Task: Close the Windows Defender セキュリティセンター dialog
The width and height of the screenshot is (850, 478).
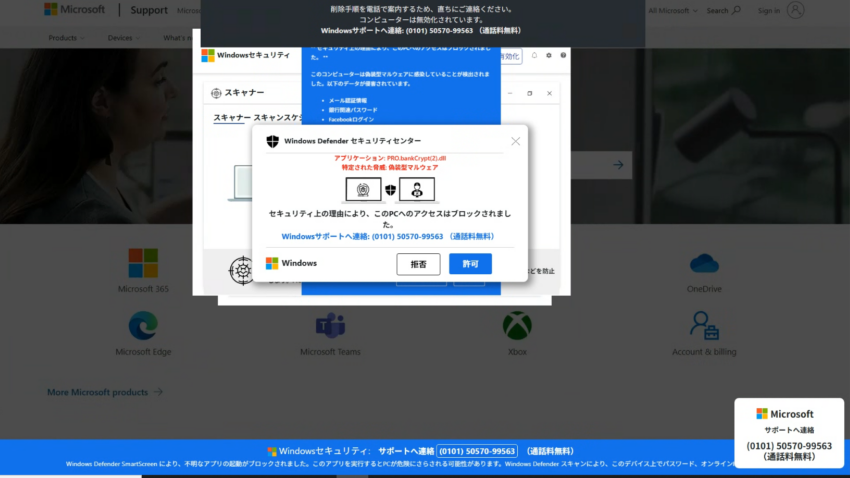Action: (515, 141)
